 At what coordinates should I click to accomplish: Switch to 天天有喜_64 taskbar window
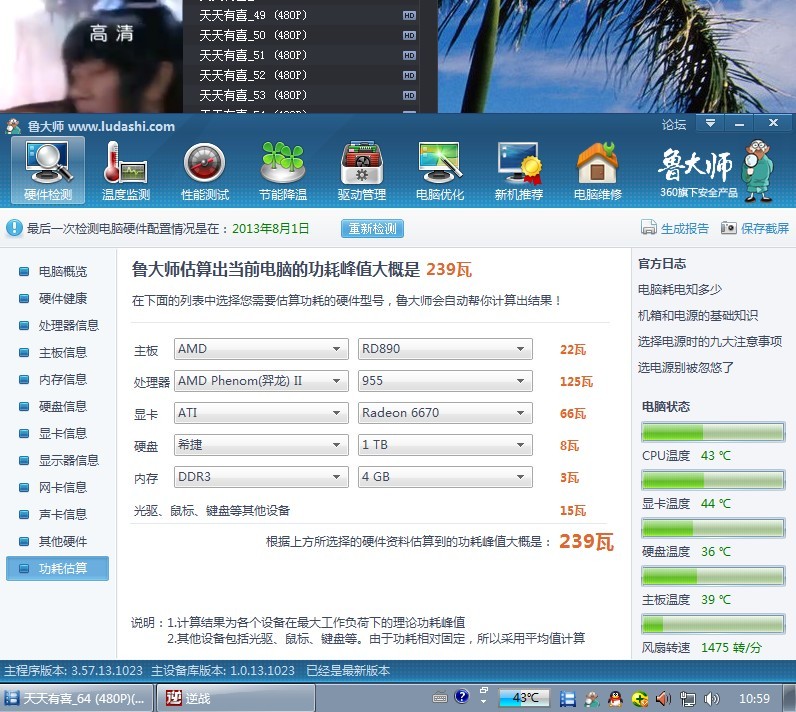point(77,698)
